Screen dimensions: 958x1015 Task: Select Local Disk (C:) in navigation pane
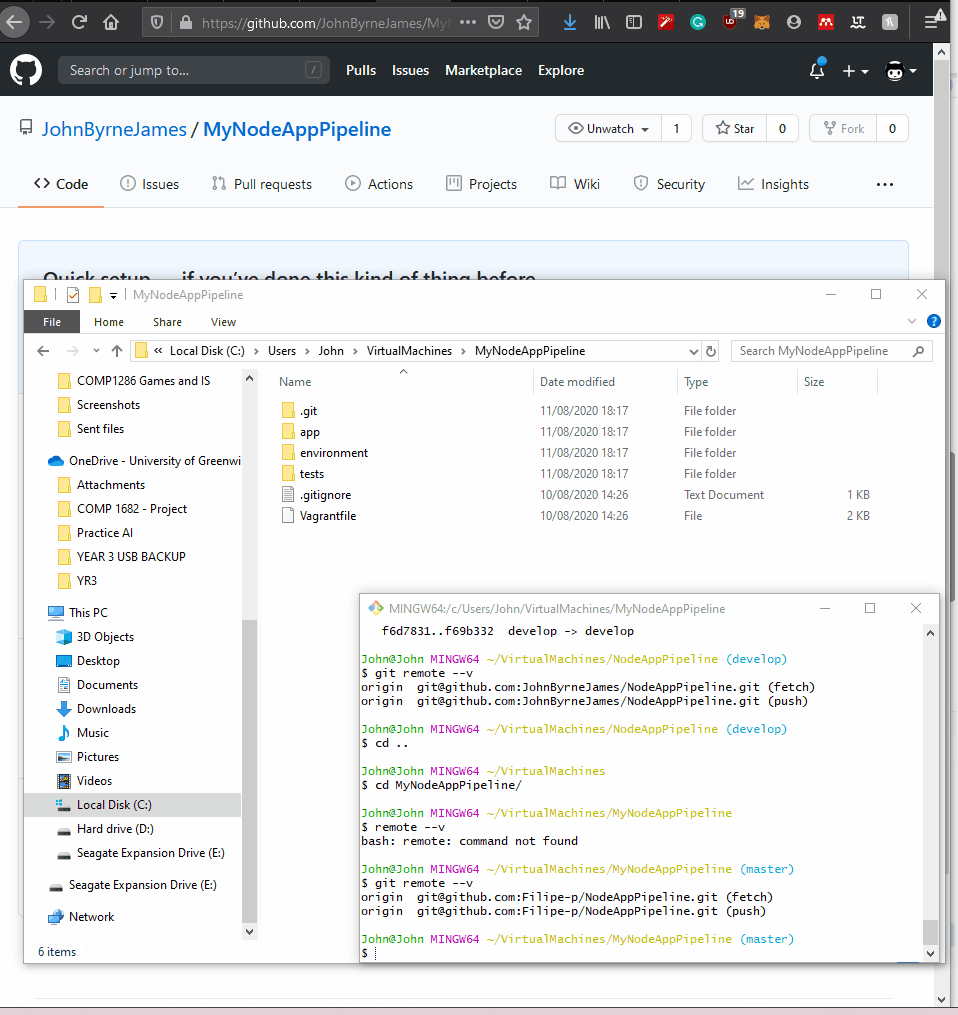tap(114, 805)
